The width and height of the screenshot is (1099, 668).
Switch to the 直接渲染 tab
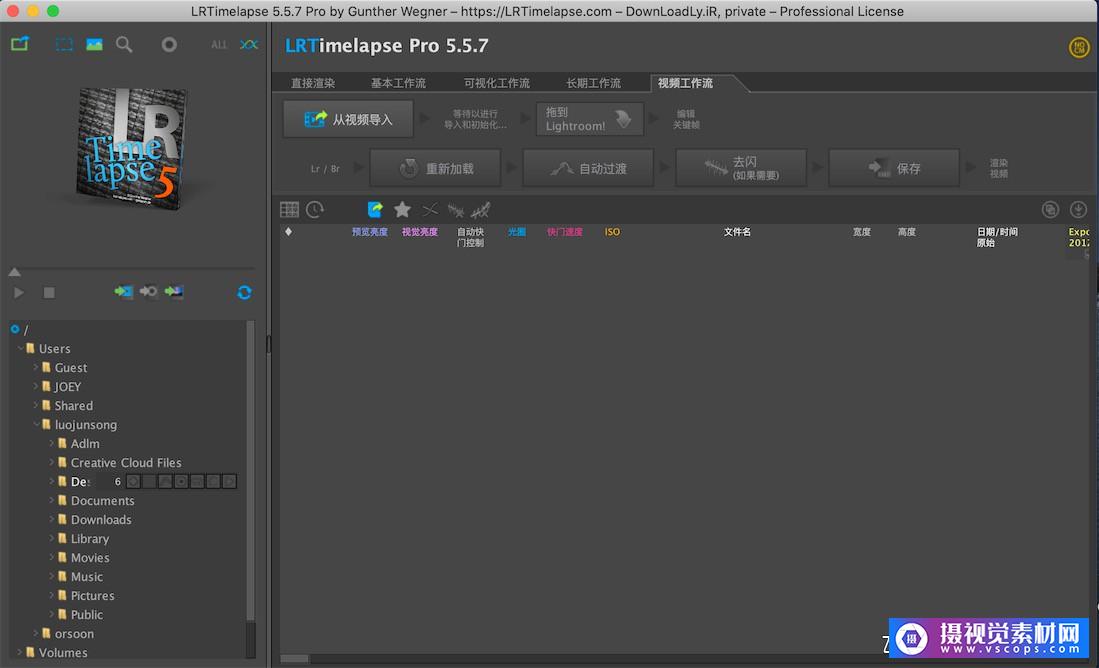click(313, 83)
